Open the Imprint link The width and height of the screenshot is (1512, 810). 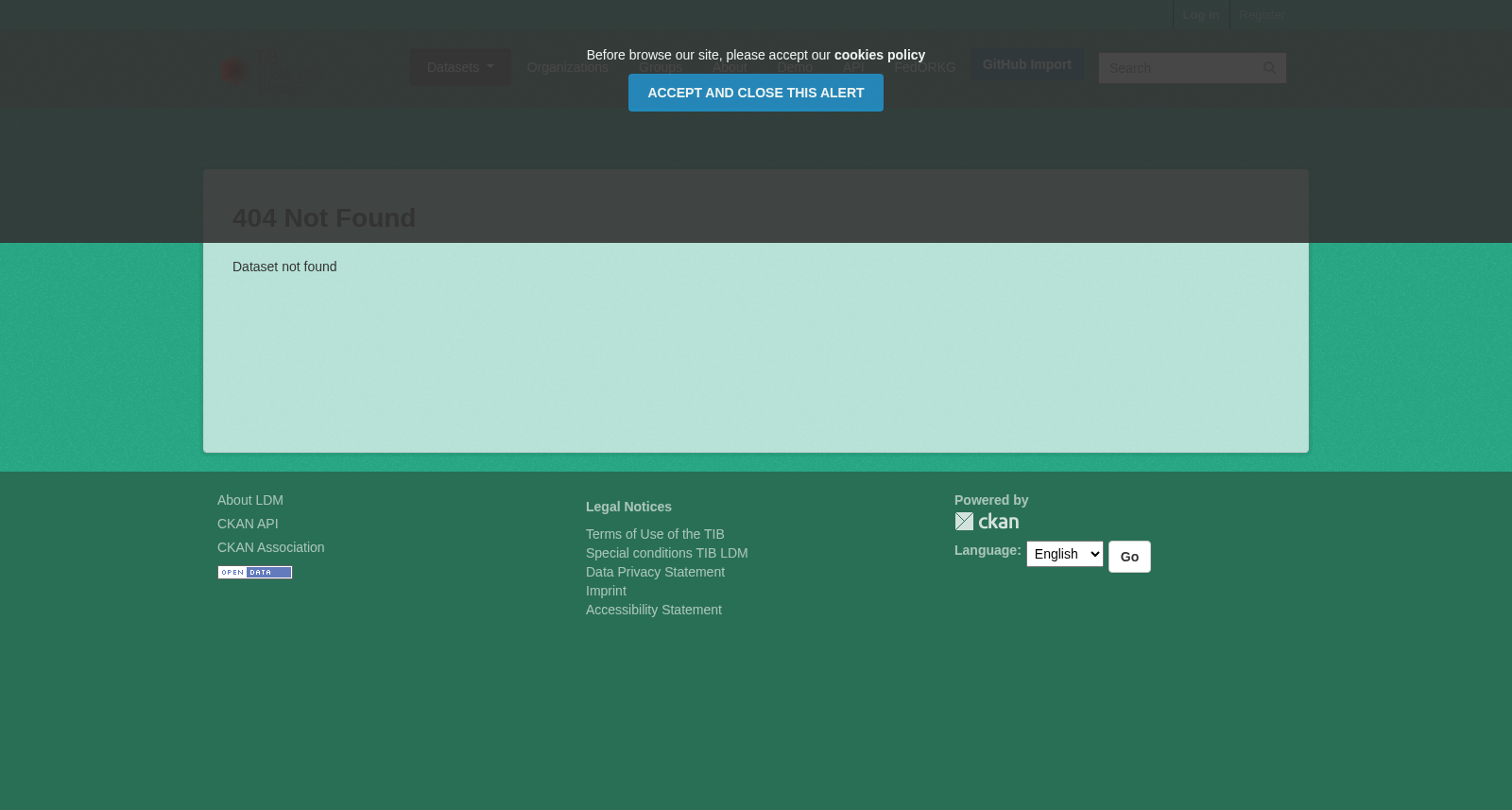click(606, 591)
